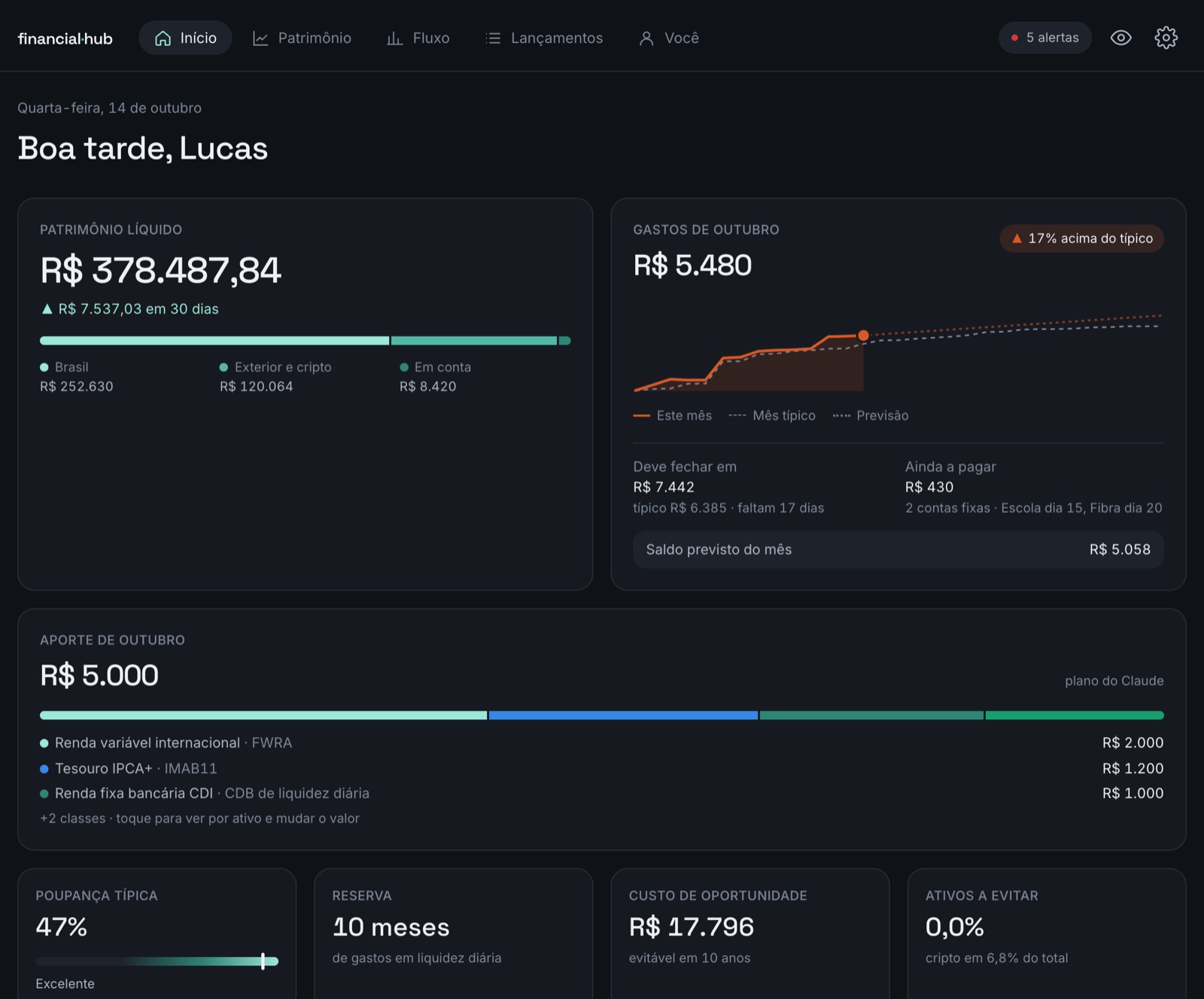Click the house icon in Início
Viewport: 1204px width, 999px height.
163,38
